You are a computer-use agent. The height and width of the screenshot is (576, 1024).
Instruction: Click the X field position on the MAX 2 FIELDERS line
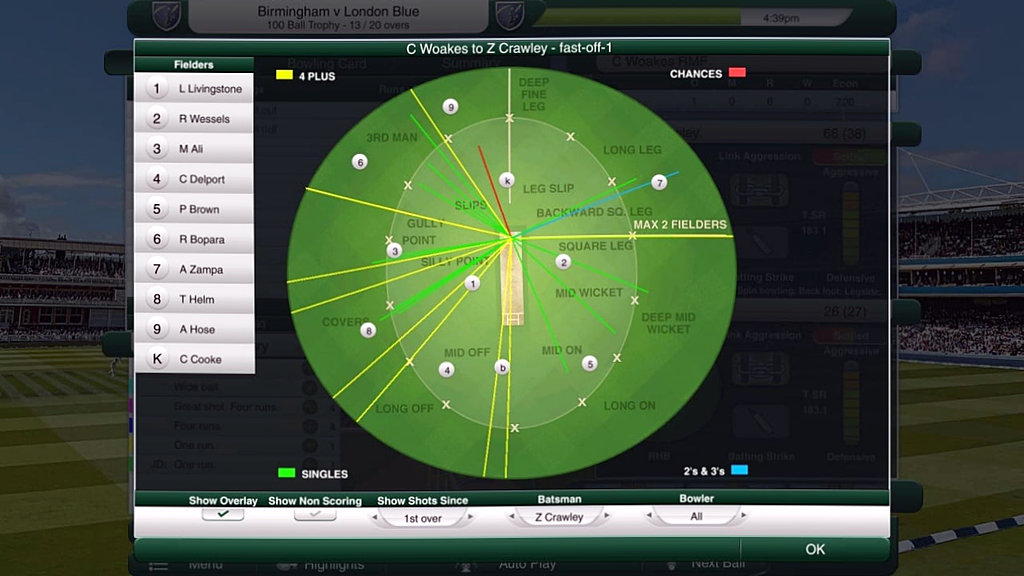[632, 236]
